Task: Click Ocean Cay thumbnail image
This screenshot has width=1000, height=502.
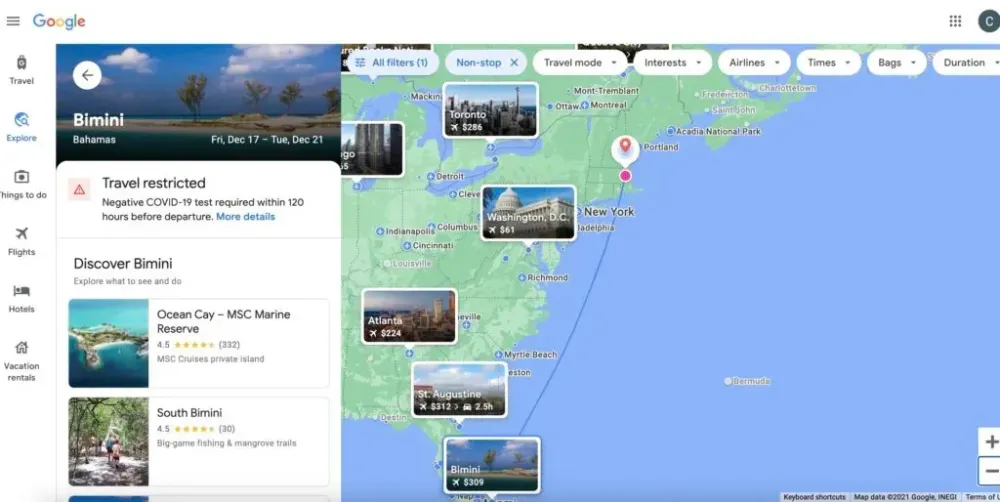Action: pos(108,343)
